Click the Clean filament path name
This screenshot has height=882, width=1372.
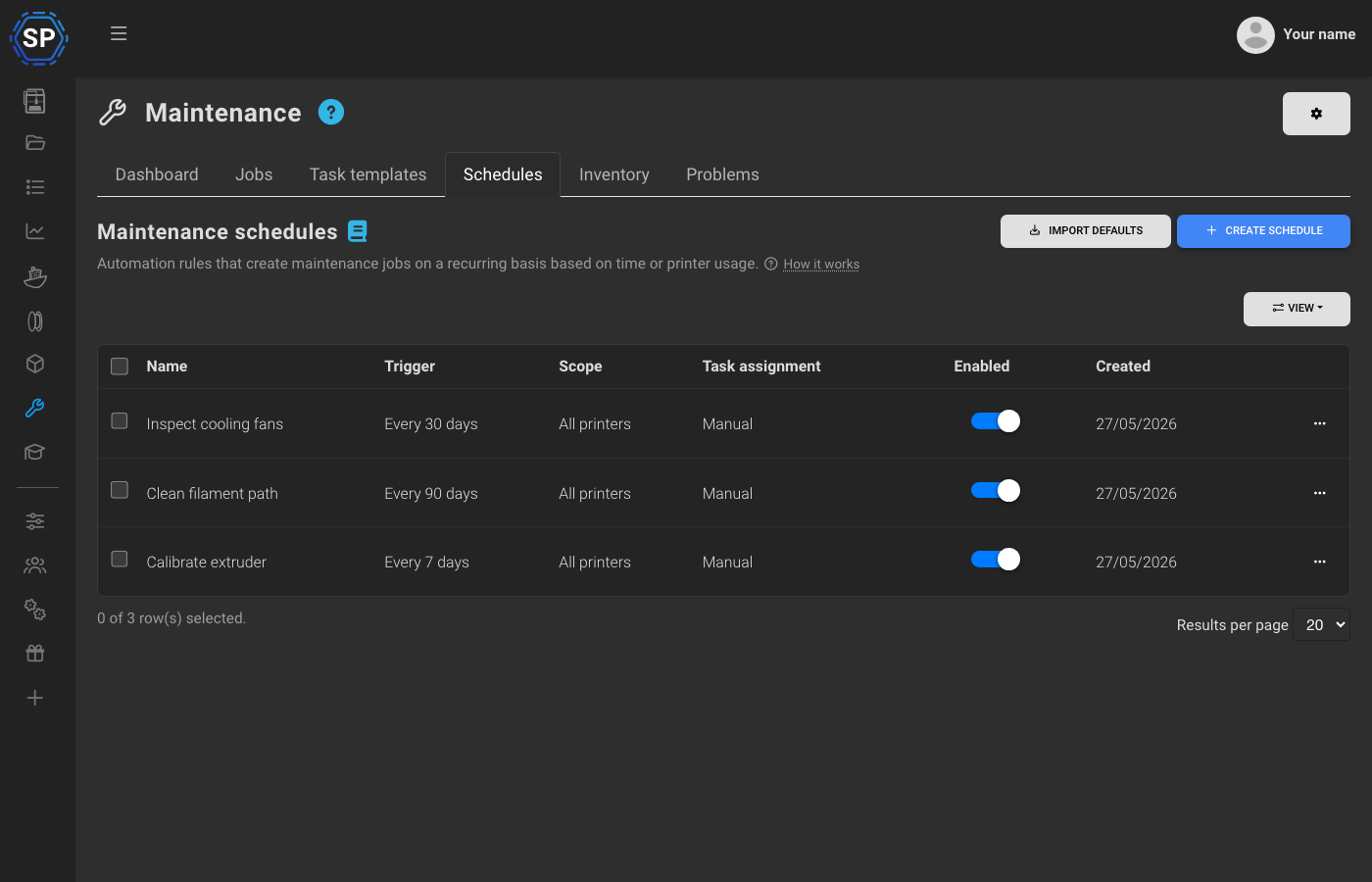(x=213, y=494)
